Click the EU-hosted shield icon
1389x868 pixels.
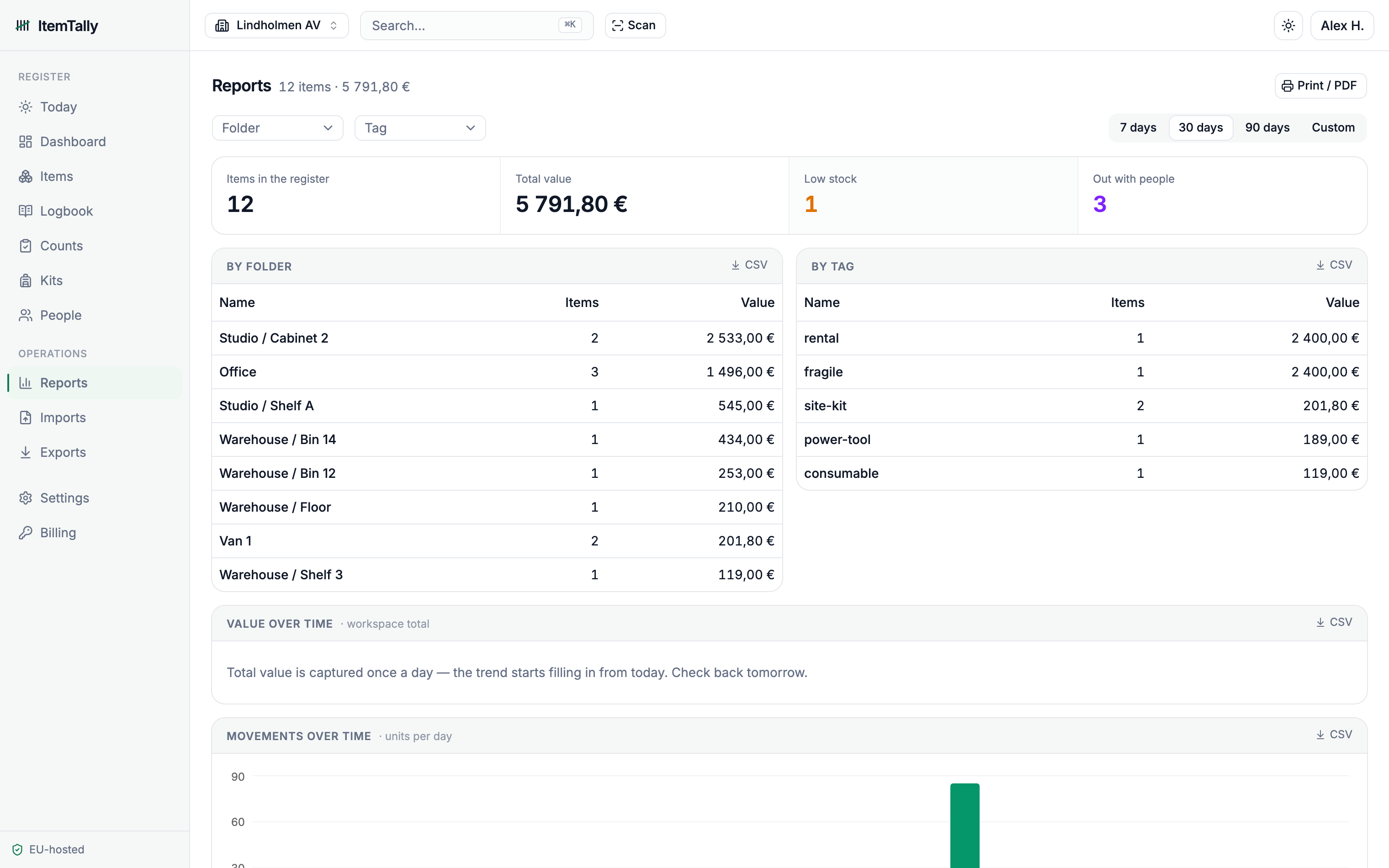point(17,850)
